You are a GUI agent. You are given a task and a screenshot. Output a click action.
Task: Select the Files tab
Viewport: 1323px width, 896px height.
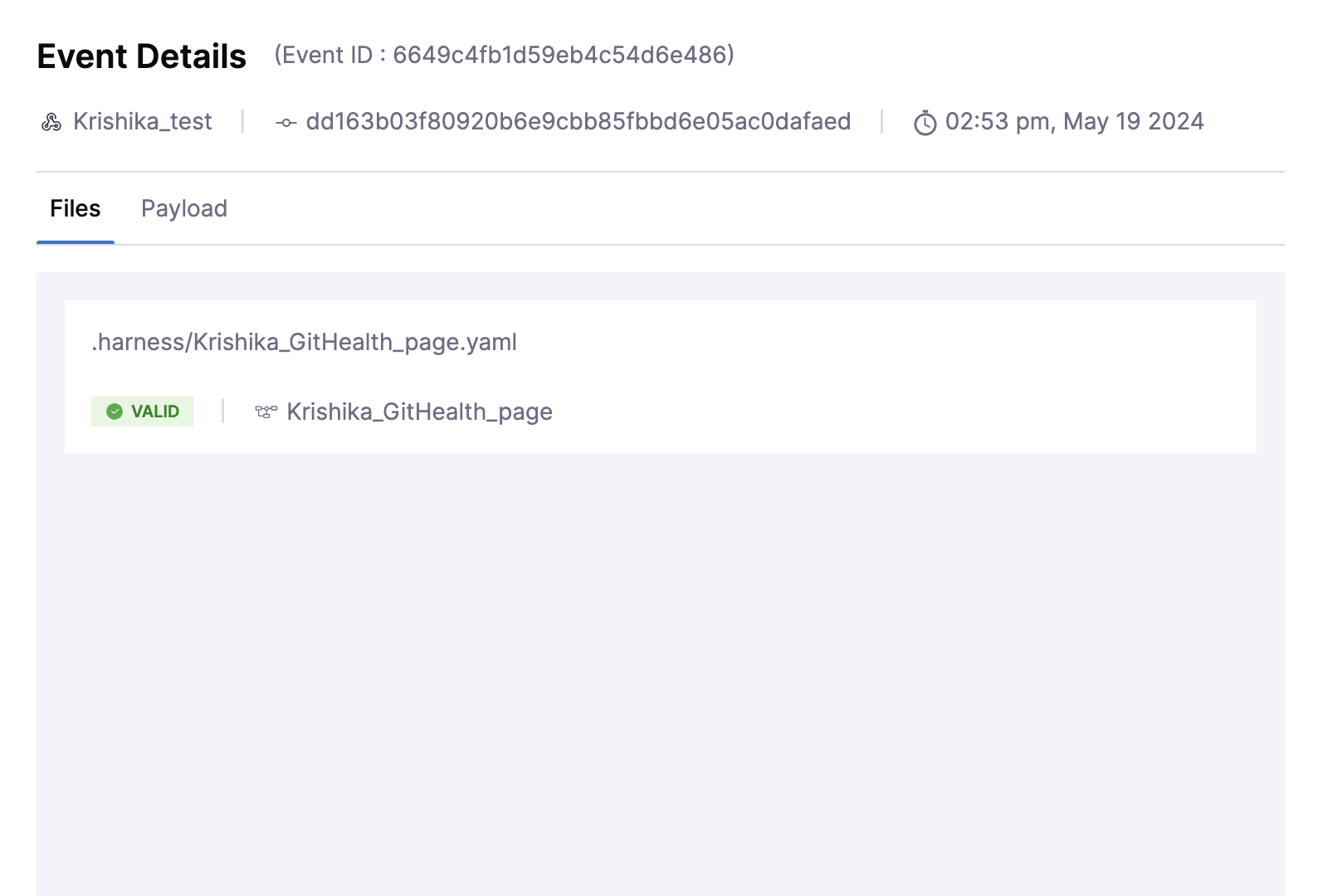[x=75, y=208]
